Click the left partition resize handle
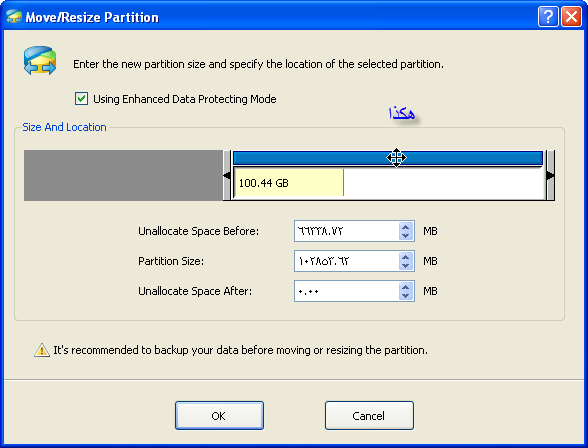The width and height of the screenshot is (588, 448). [x=227, y=175]
